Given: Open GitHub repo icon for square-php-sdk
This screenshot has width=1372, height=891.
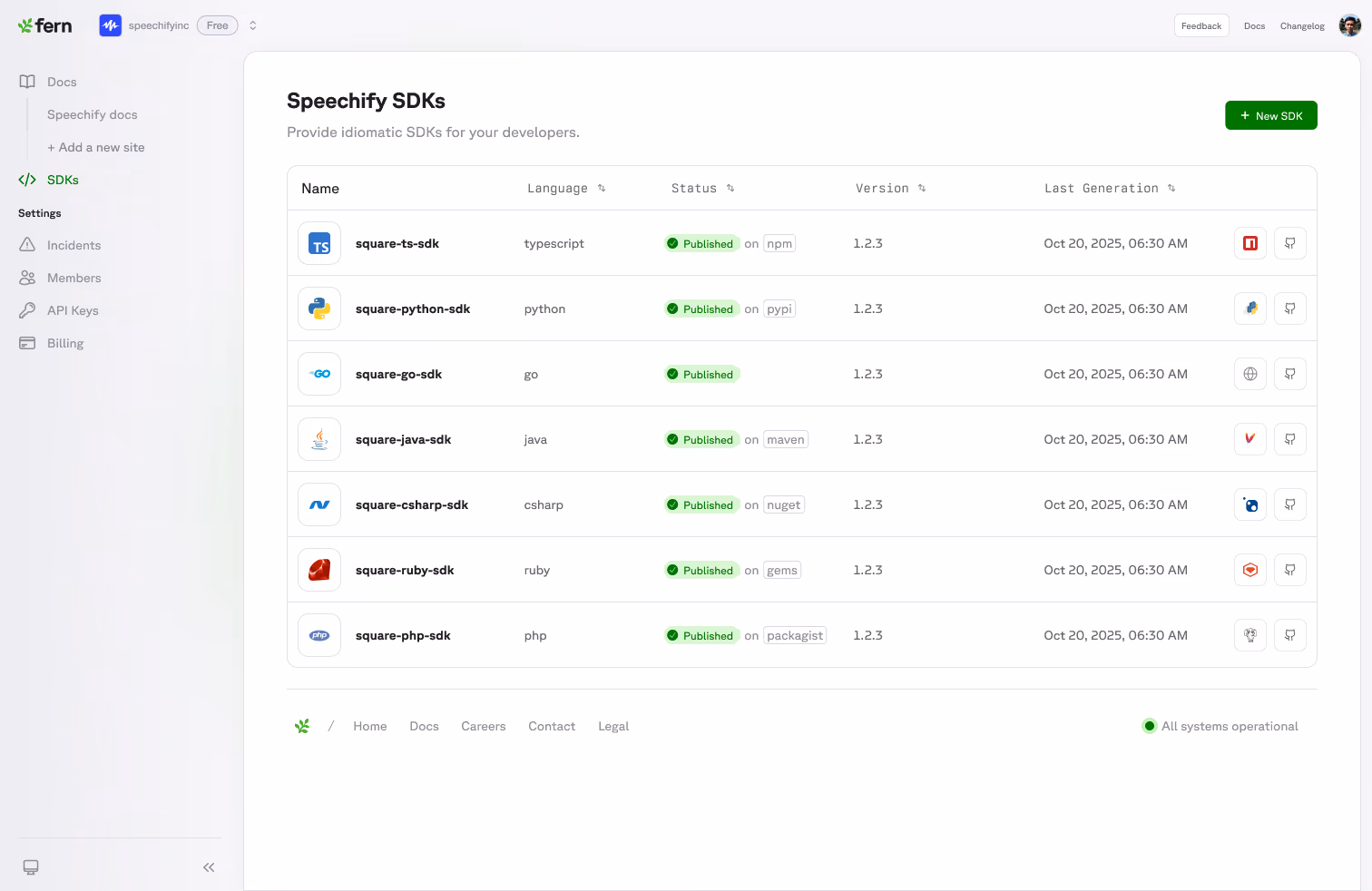Looking at the screenshot, I should coord(1290,635).
